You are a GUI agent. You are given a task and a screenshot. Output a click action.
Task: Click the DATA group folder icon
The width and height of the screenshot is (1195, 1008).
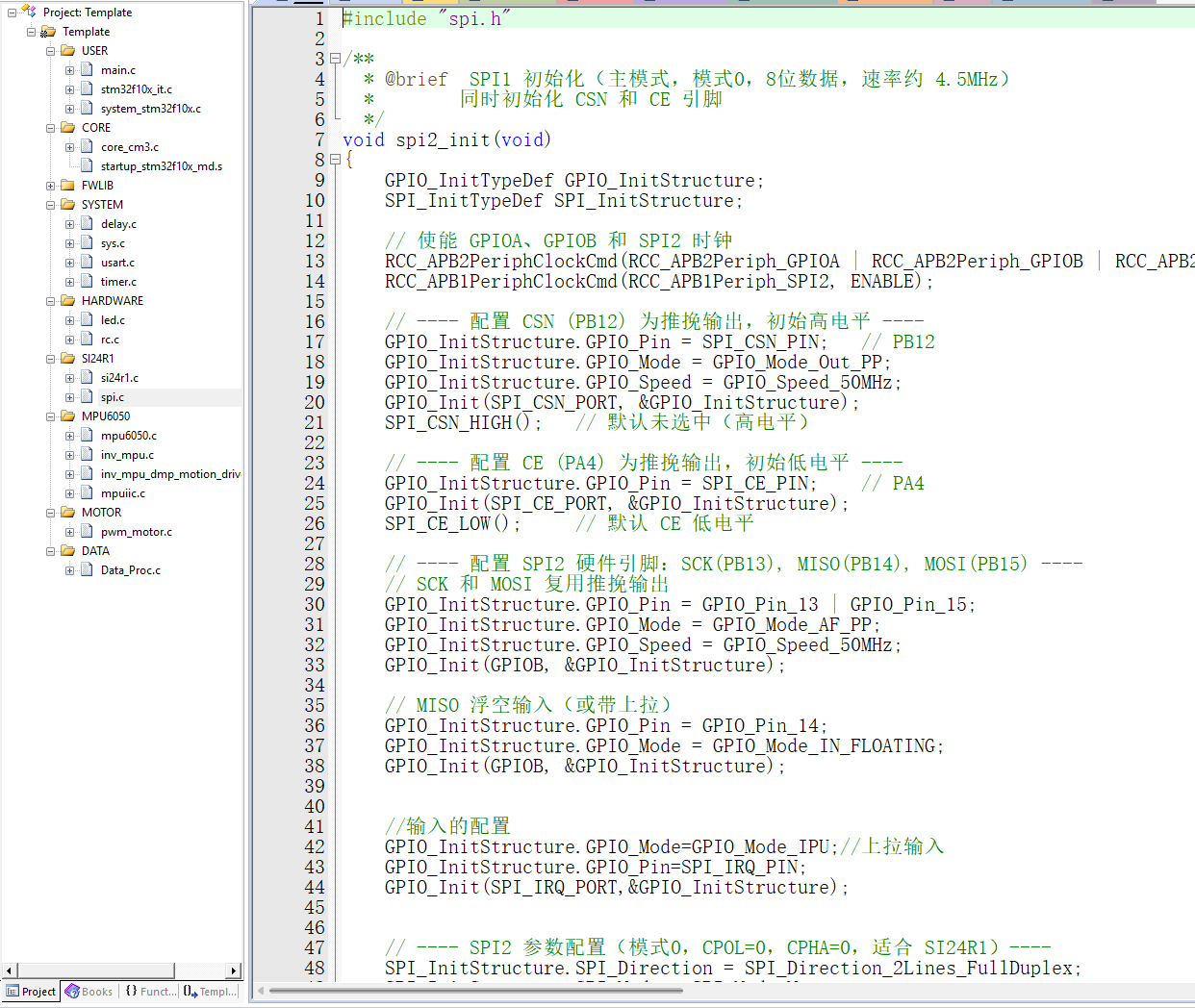pos(67,550)
